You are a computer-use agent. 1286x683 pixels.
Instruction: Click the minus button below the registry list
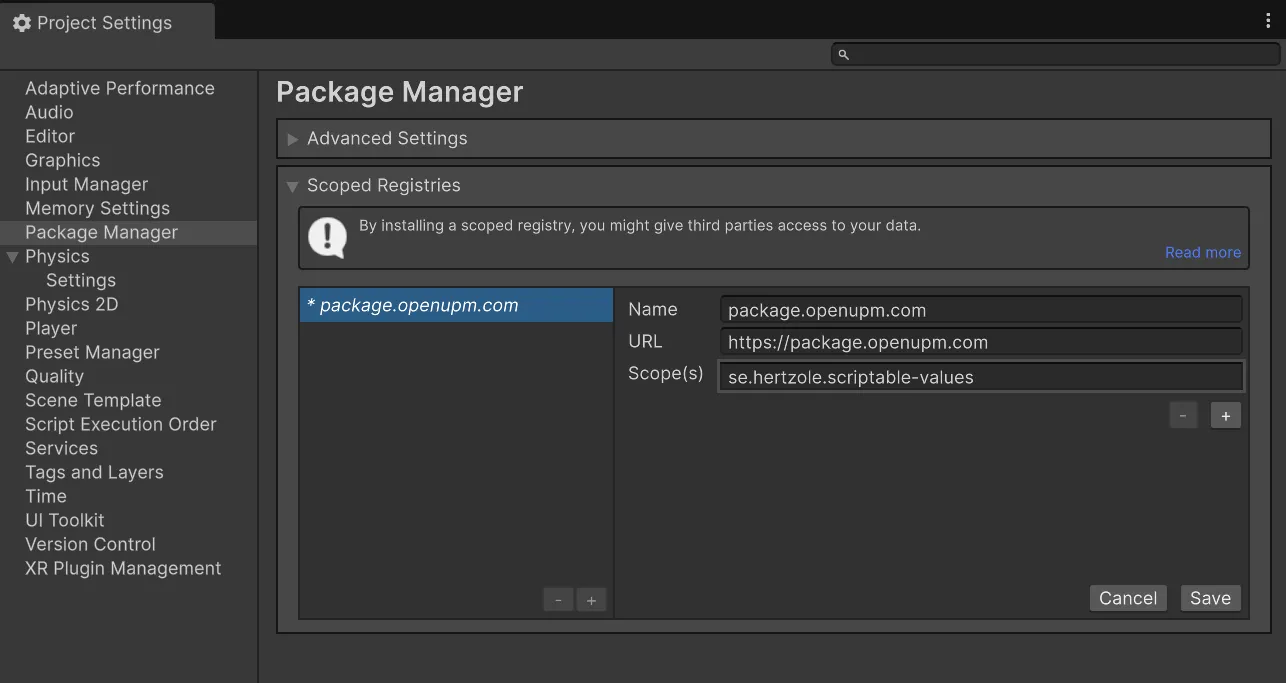coord(558,599)
